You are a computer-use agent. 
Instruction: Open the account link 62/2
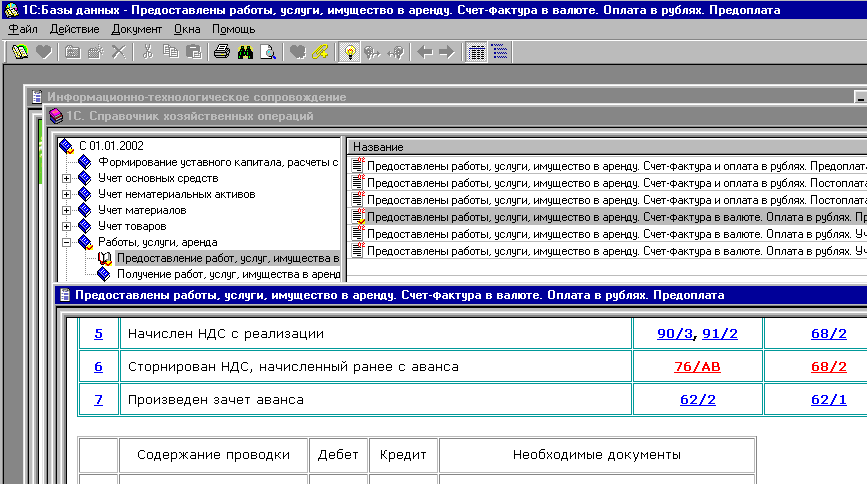(x=698, y=399)
